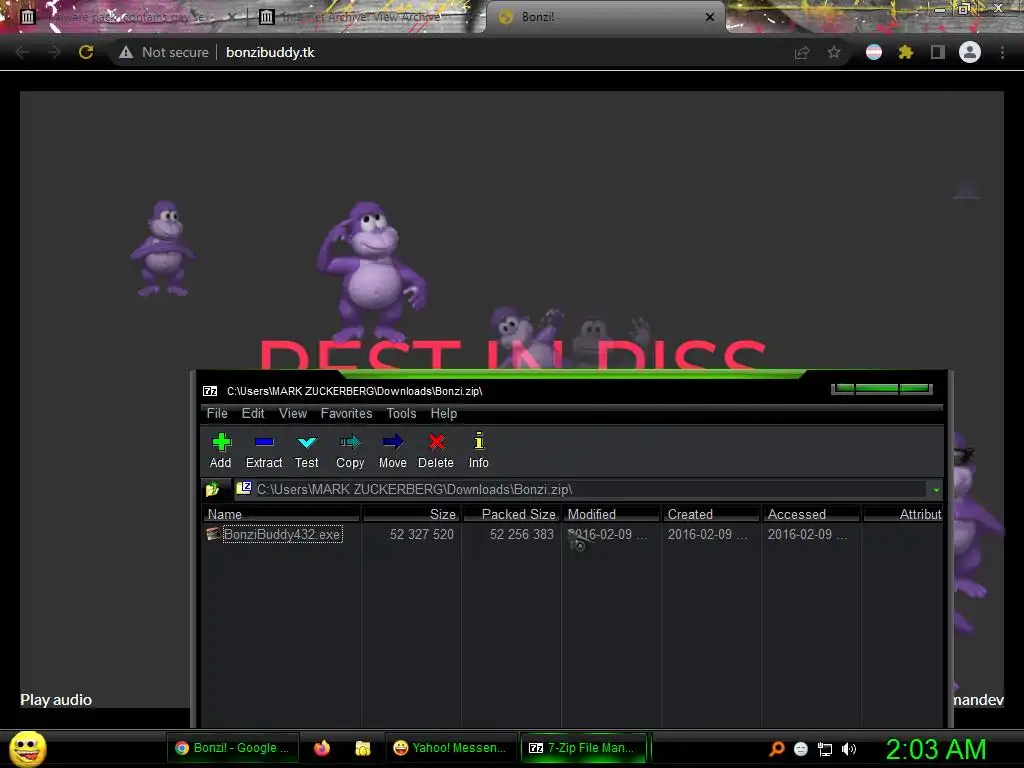Click the small Bonzi gorilla at left
Image resolution: width=1024 pixels, height=768 pixels.
[163, 248]
